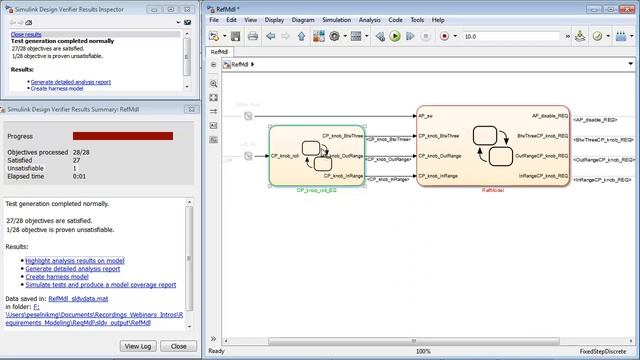
Task: Open dropdown next to Configuration gear
Action: [345, 36]
